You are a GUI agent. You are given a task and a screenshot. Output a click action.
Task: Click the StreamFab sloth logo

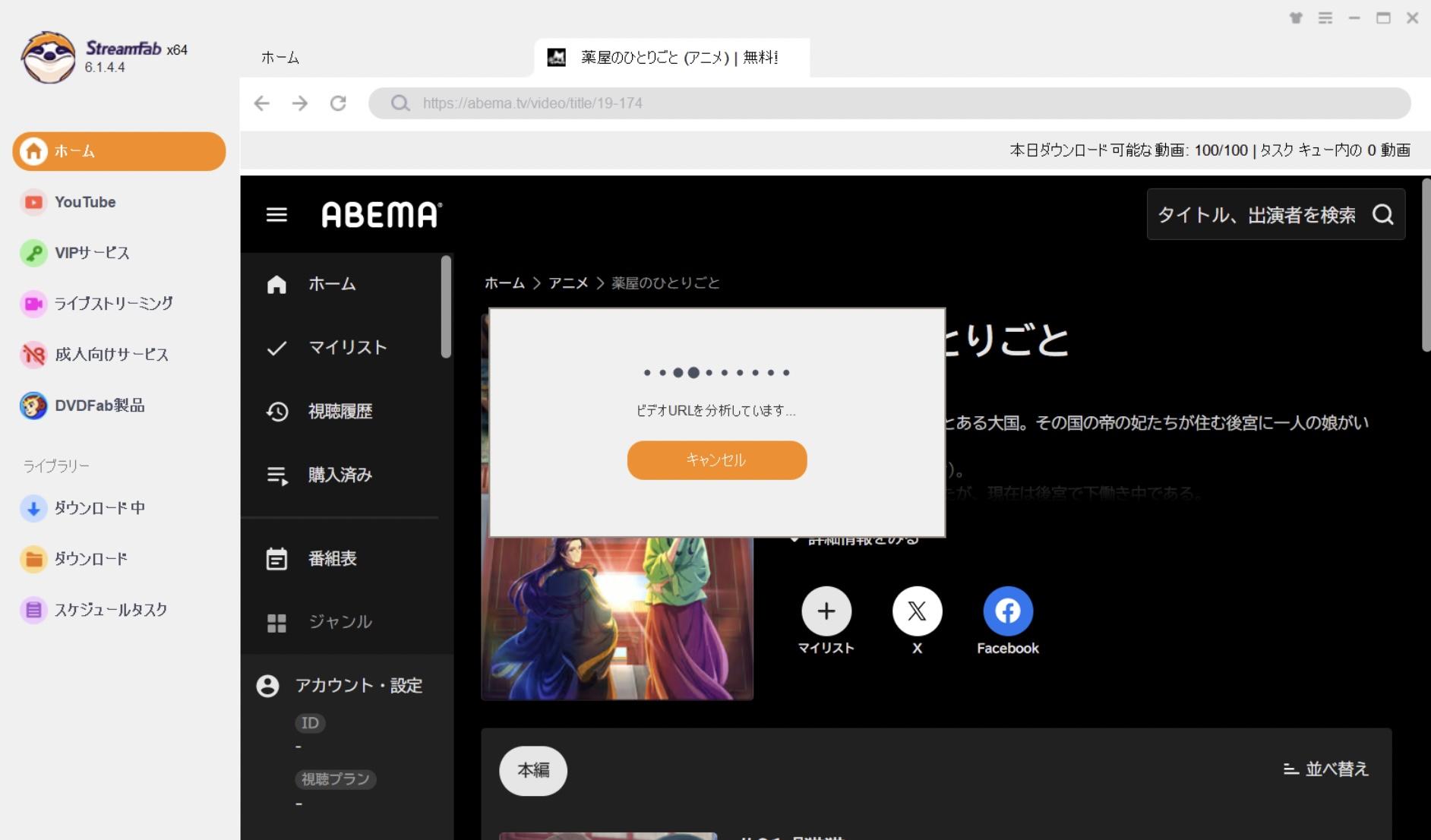tap(49, 57)
